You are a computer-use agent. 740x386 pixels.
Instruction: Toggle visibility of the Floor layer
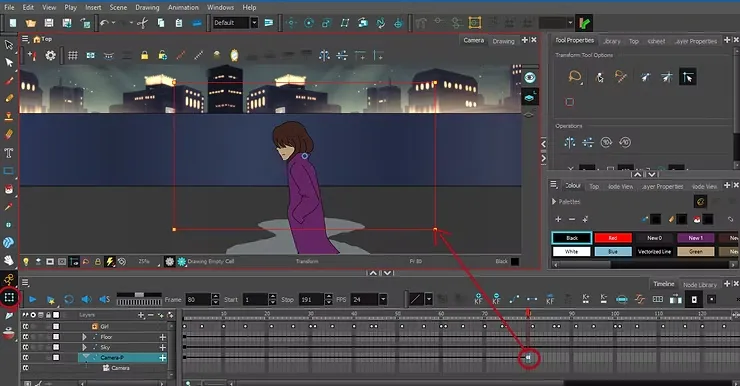[25, 337]
